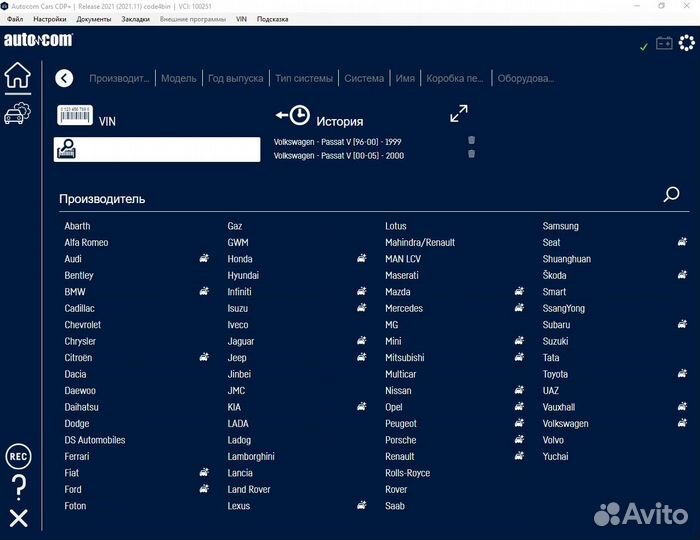Choose Volkswagen from manufacturer list
This screenshot has height=540, width=700.
(565, 424)
